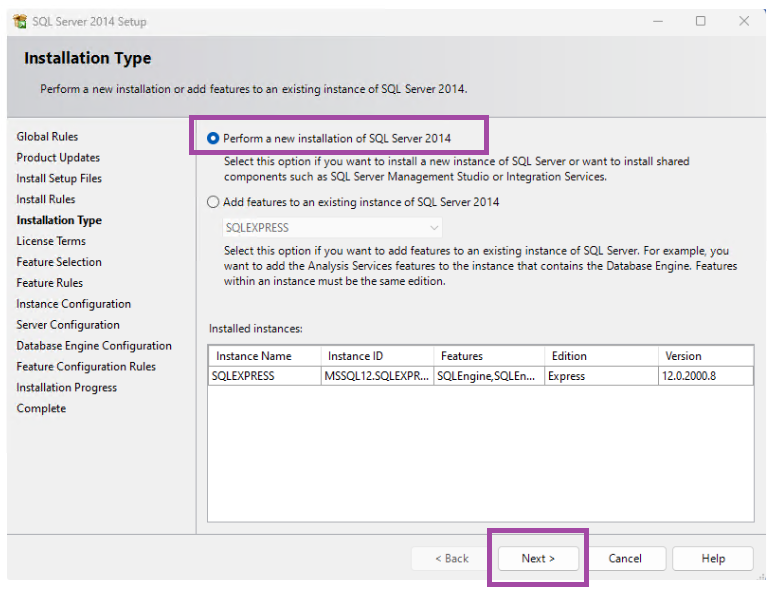Select Add features to existing instance radio

pos(213,202)
